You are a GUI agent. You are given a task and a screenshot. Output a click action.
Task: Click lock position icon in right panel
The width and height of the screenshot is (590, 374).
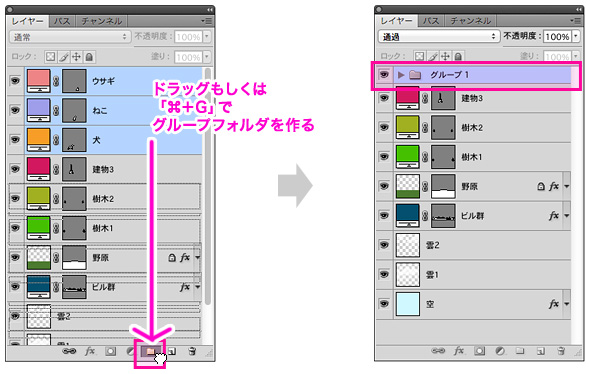(x=446, y=56)
